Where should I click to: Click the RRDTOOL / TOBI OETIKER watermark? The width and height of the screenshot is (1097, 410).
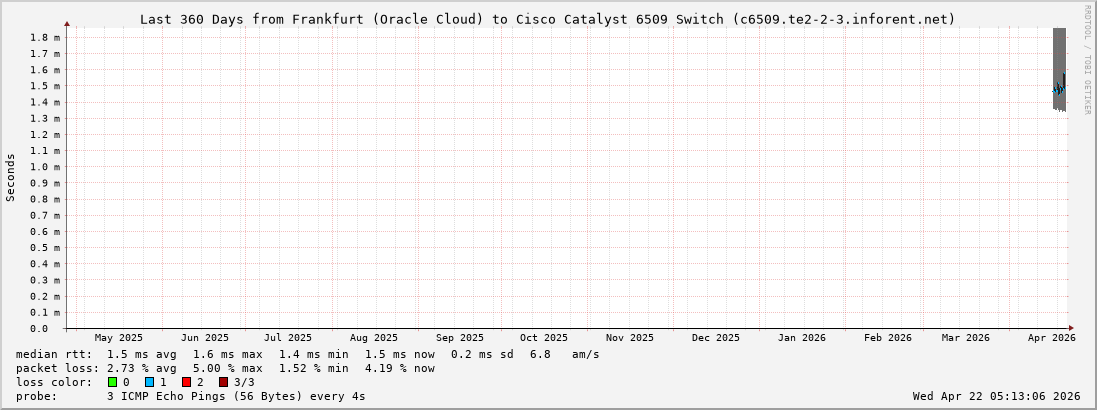tap(1087, 60)
